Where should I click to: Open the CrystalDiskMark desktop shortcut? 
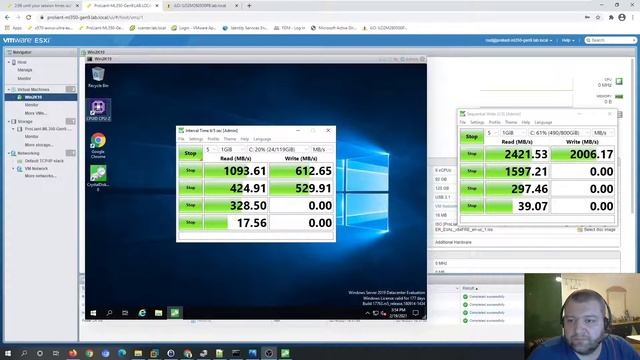(98, 177)
